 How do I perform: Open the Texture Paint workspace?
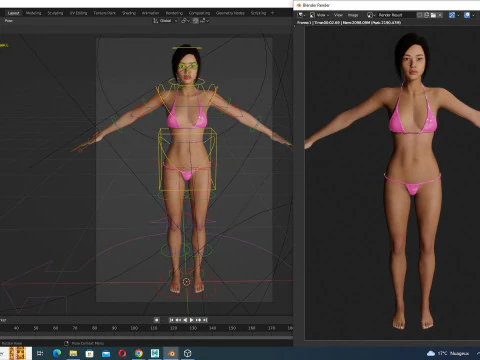click(104, 13)
